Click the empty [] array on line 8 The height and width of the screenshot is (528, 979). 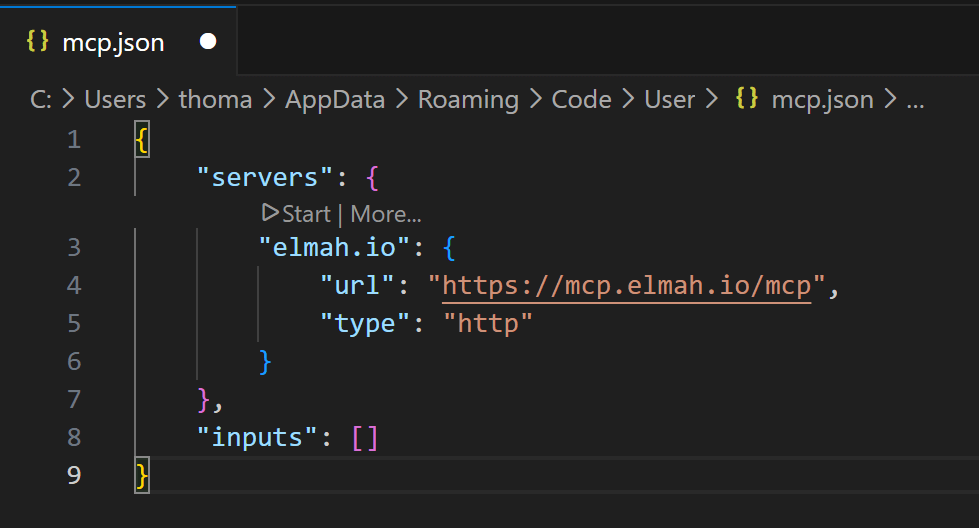tap(365, 438)
